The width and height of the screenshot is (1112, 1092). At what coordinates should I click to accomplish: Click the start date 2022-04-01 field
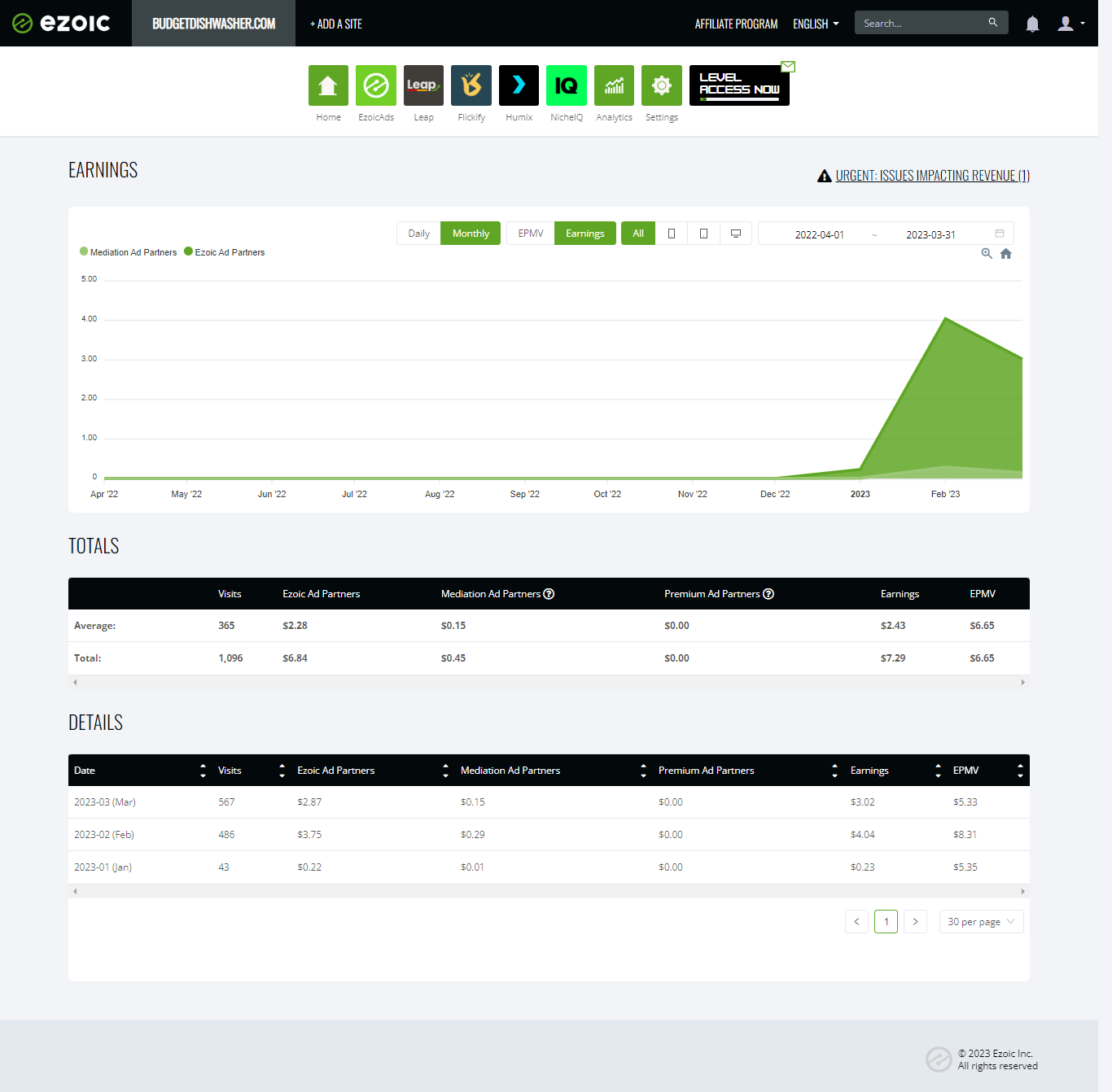(819, 234)
